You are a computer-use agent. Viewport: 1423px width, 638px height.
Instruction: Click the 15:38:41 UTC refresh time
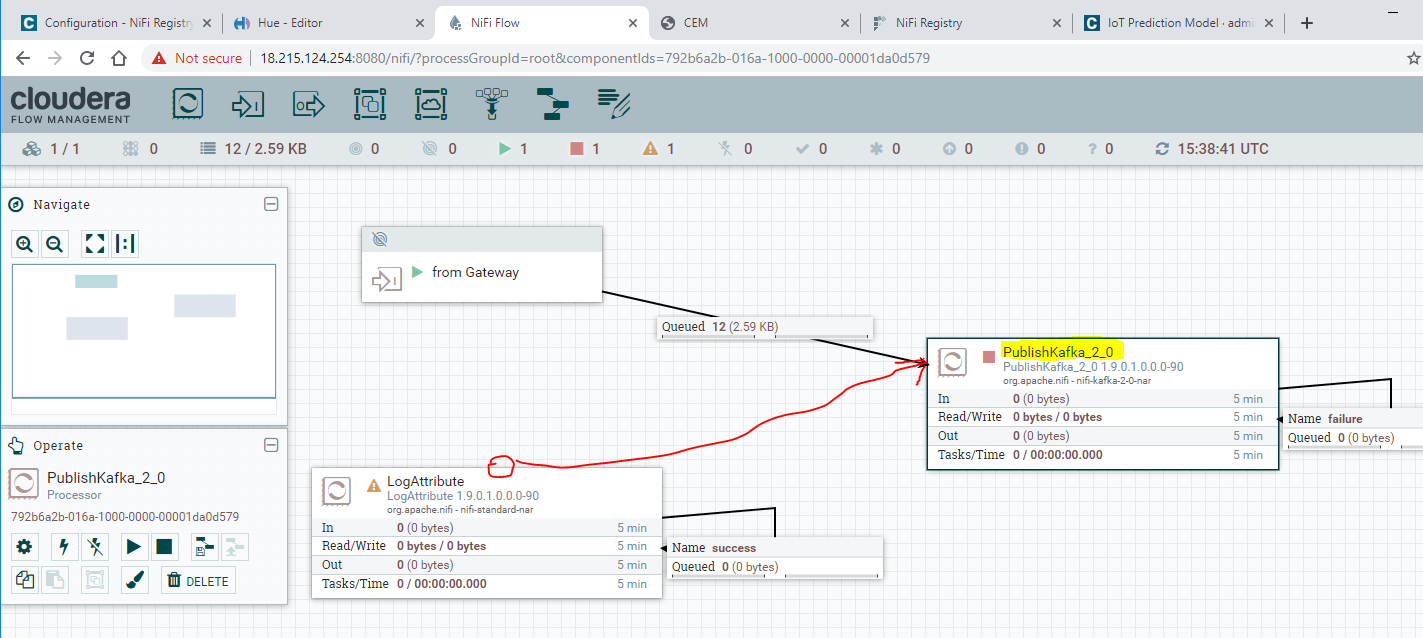click(x=1211, y=149)
